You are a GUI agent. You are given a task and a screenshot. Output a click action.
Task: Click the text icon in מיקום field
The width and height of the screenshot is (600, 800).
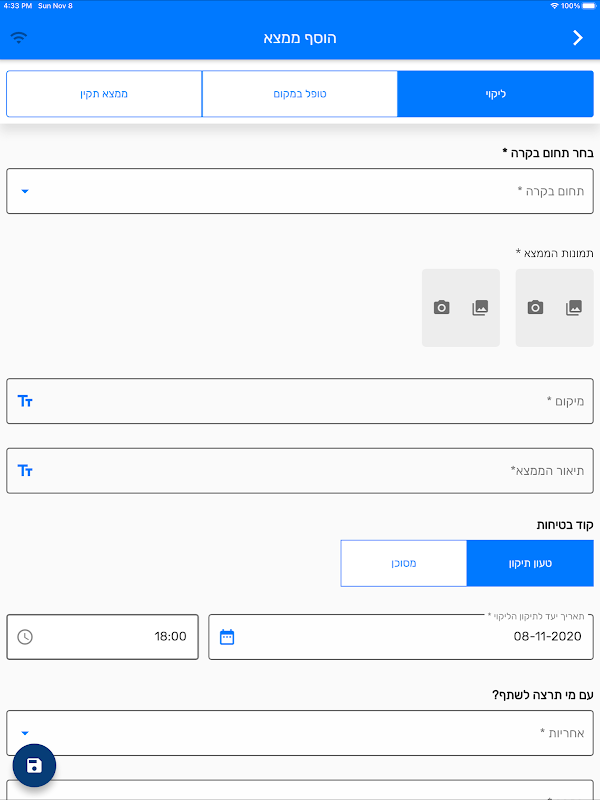coord(26,401)
